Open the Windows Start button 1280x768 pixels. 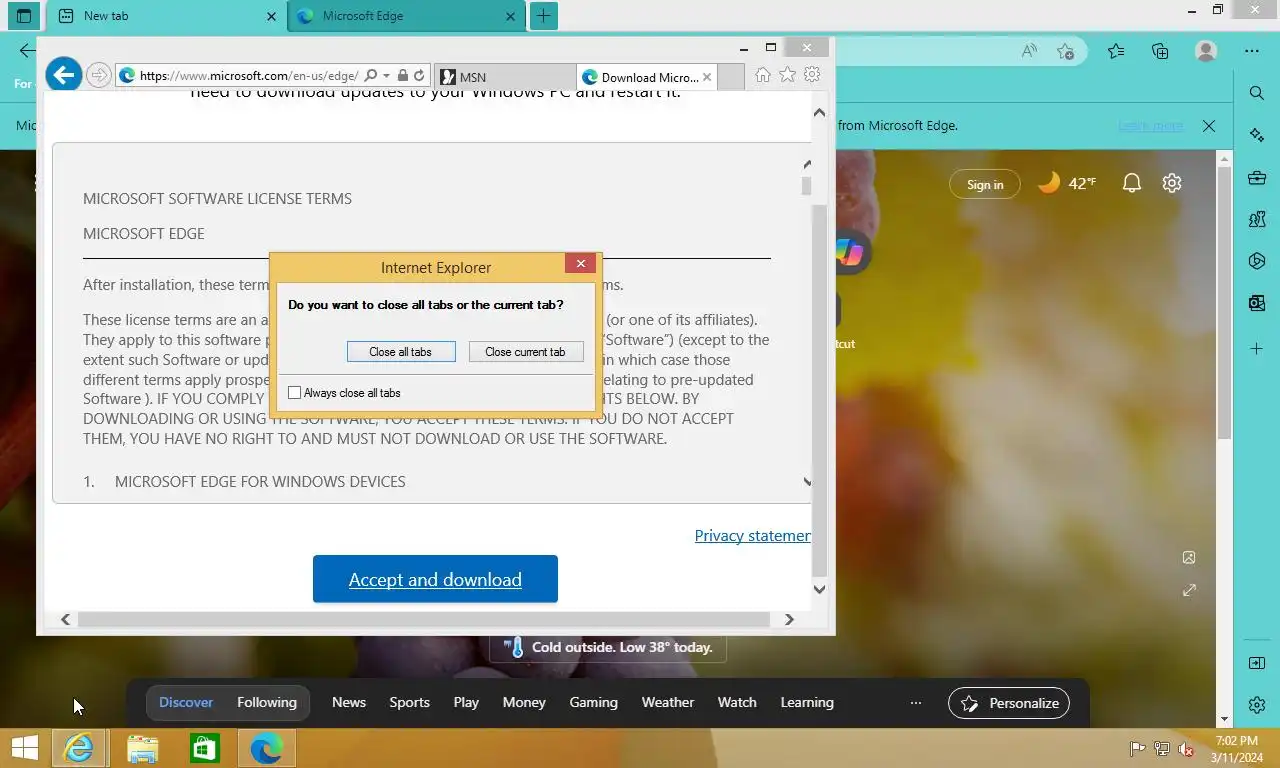tap(24, 748)
